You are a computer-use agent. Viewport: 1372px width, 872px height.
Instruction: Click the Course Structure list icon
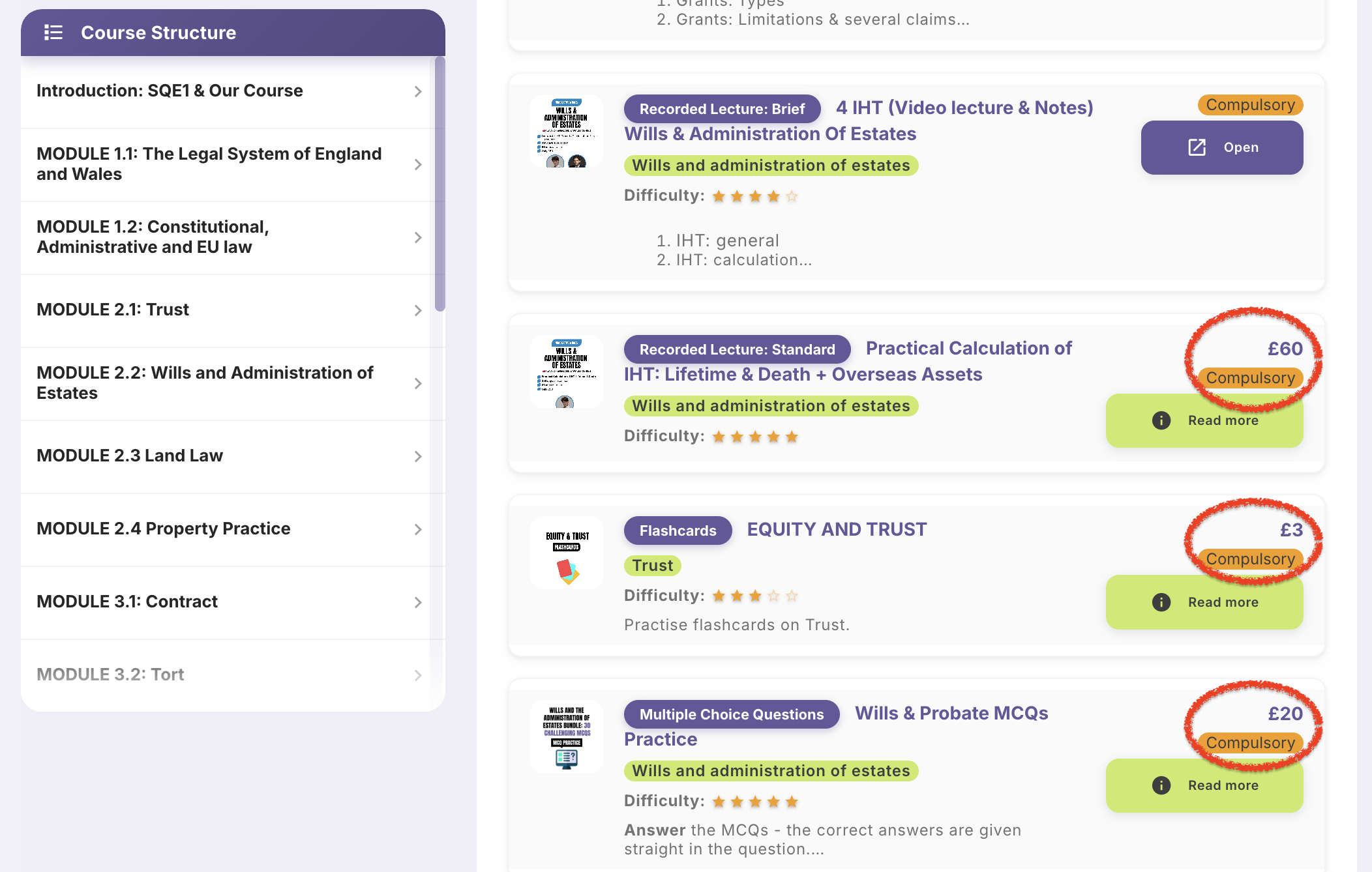point(53,33)
